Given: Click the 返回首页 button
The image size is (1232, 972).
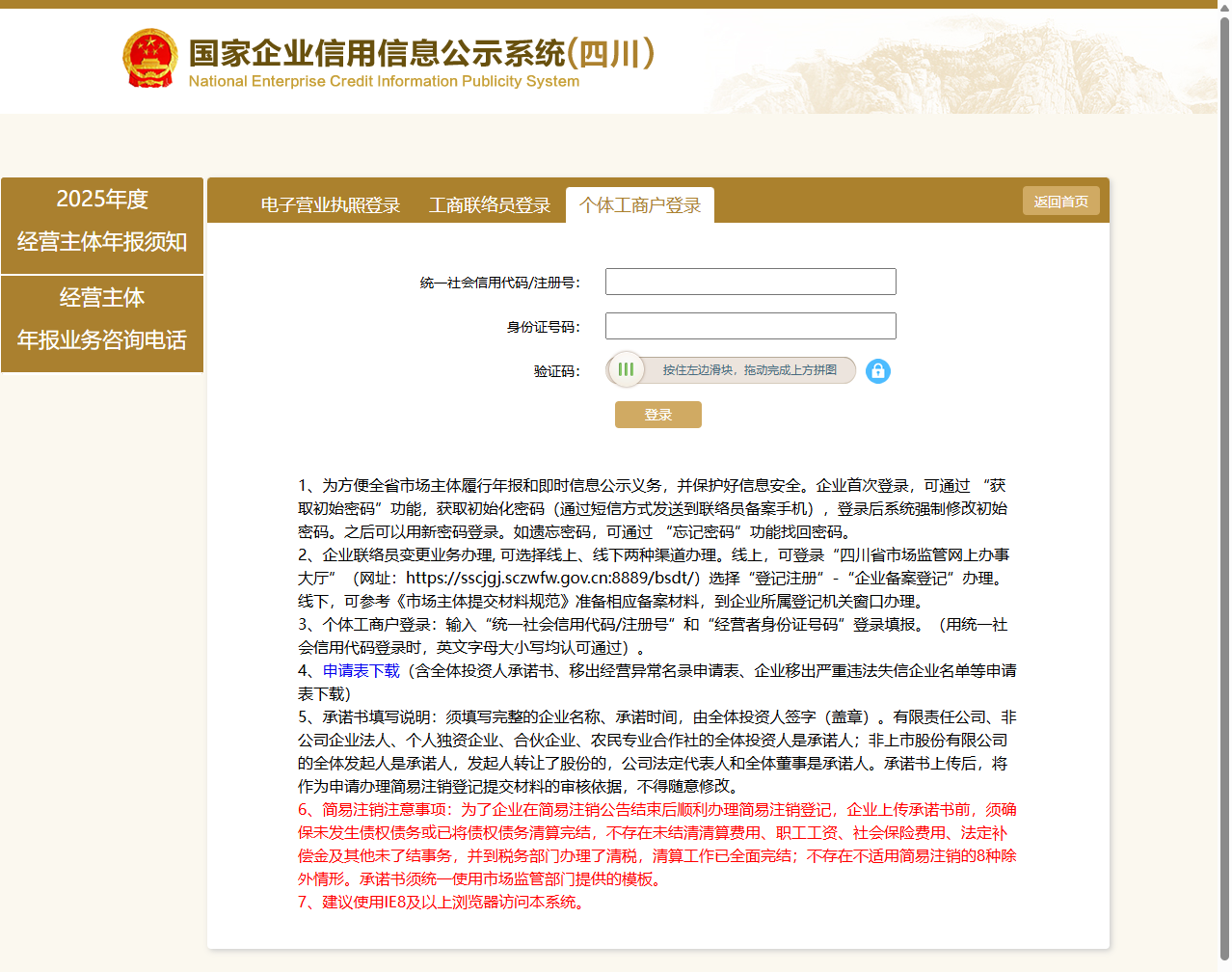Looking at the screenshot, I should pos(1060,201).
